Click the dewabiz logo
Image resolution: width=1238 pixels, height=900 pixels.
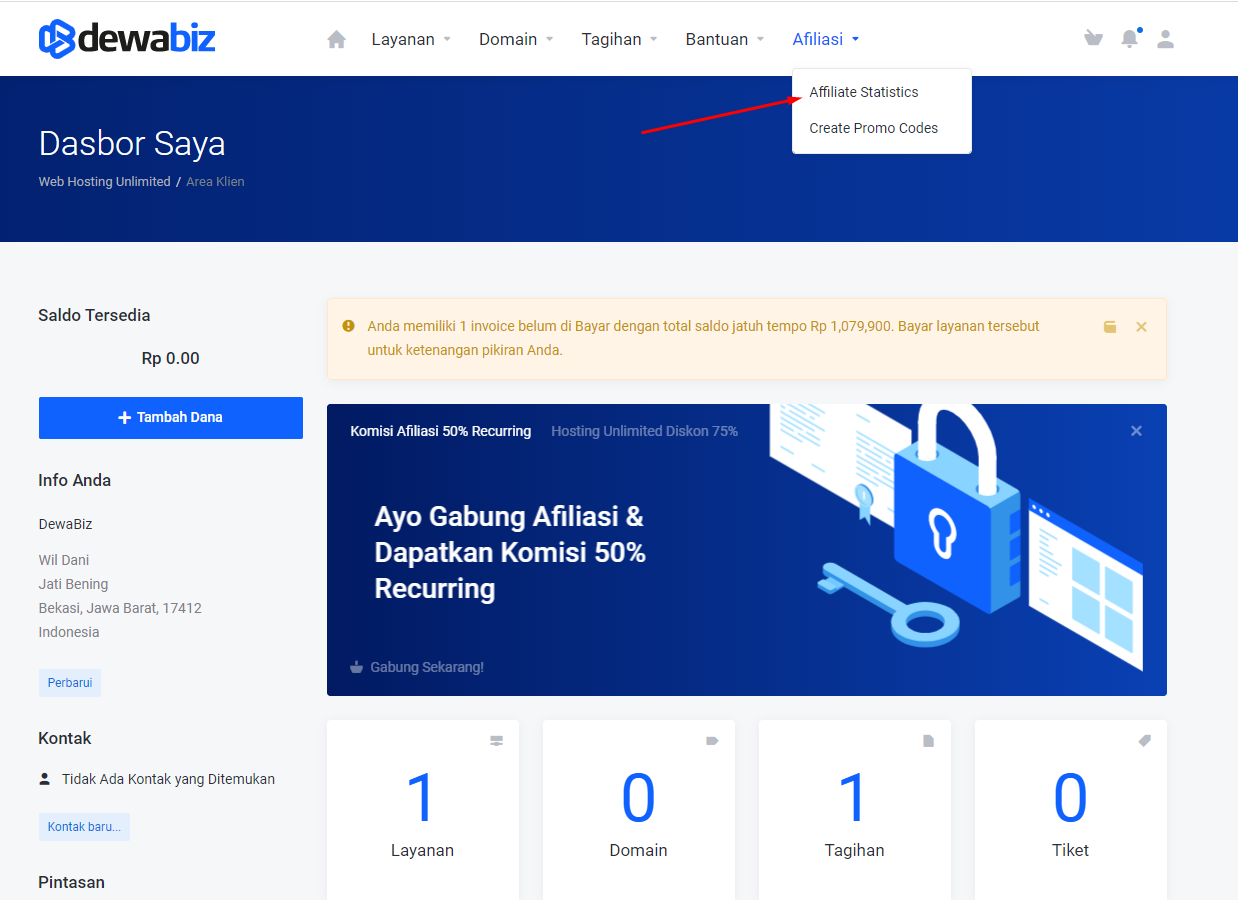click(x=127, y=39)
